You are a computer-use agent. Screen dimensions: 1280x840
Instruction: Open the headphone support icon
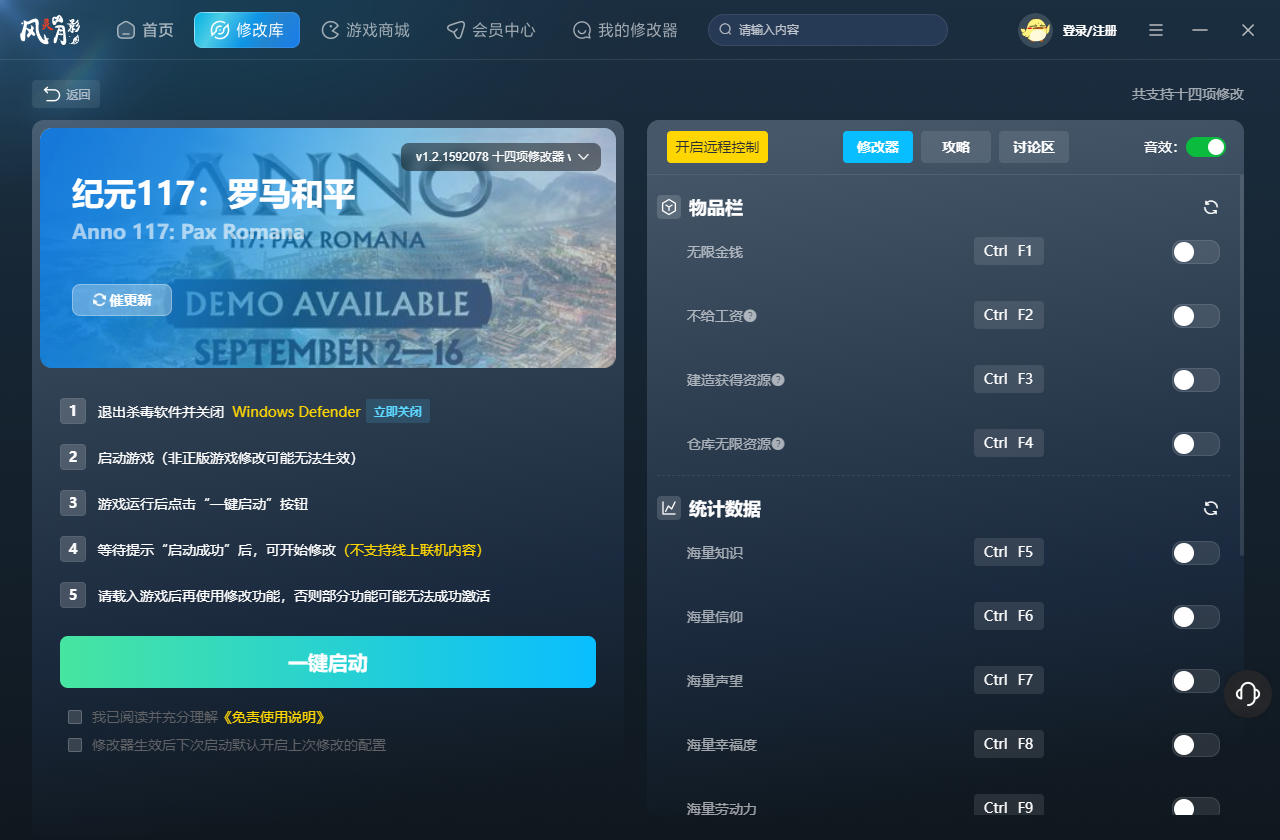1247,693
